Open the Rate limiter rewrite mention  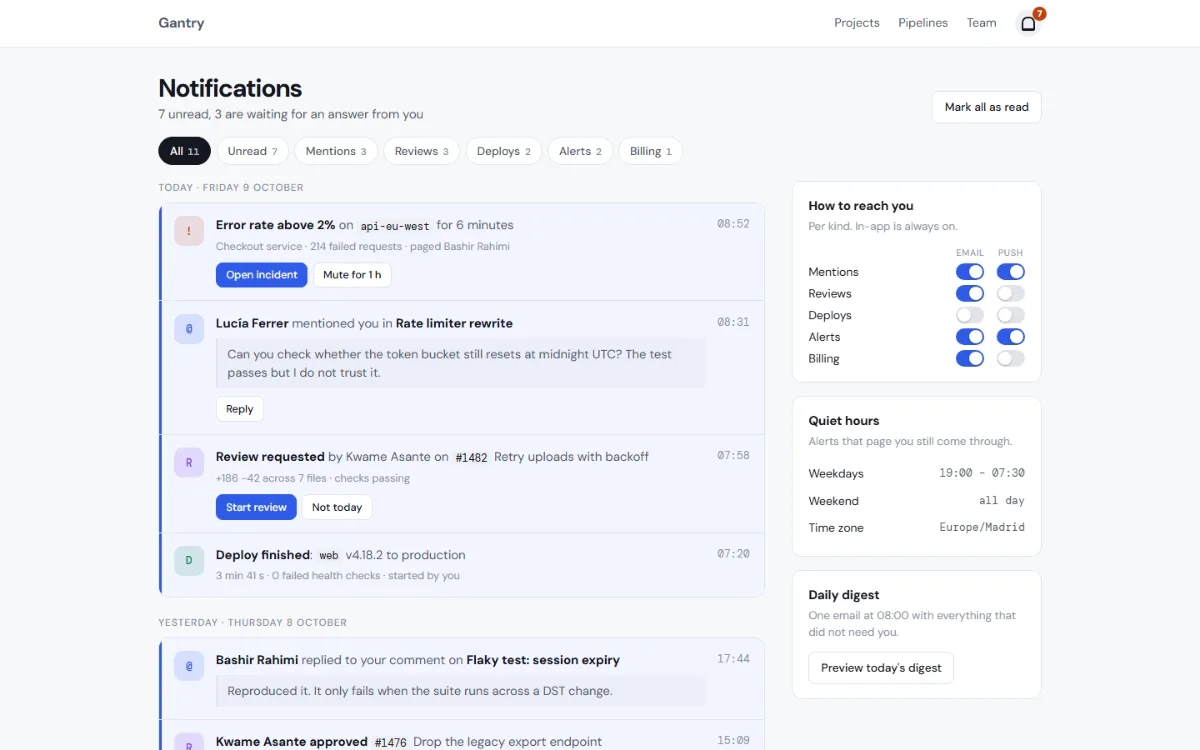pyautogui.click(x=454, y=323)
